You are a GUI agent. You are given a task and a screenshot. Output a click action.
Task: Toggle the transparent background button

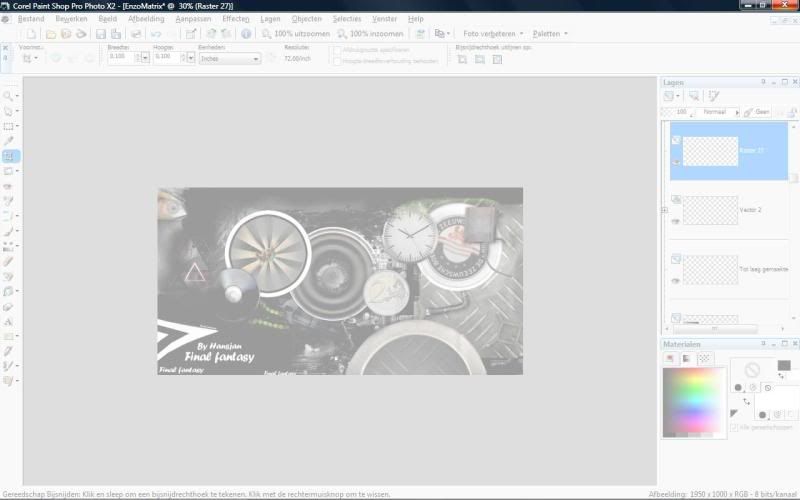click(x=791, y=414)
